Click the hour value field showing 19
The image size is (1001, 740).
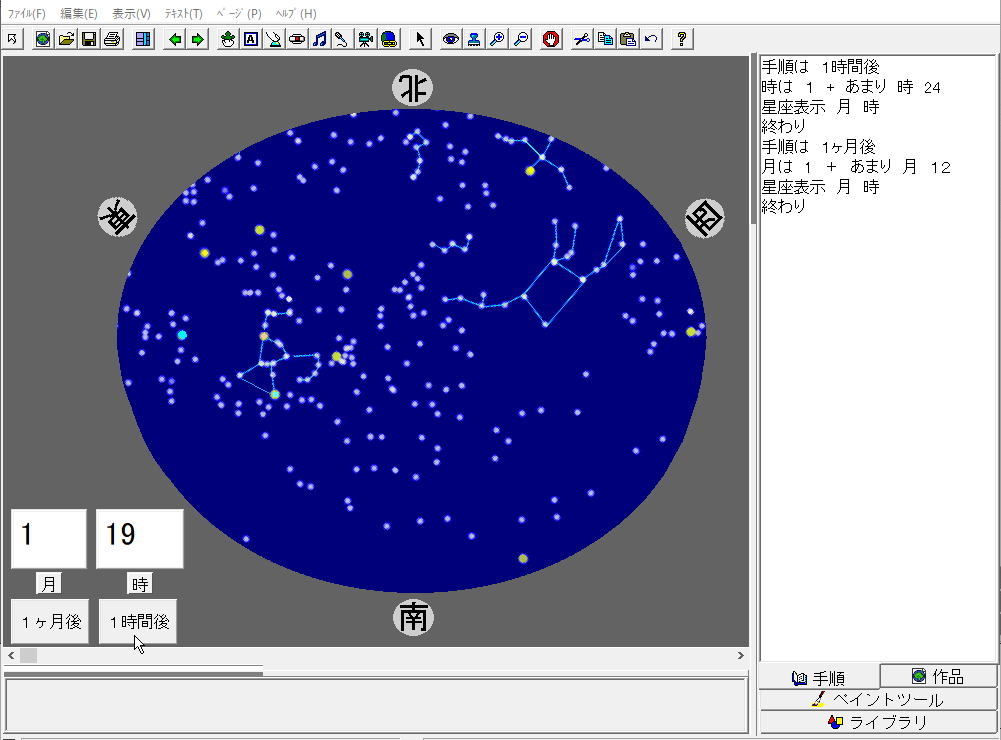(139, 538)
